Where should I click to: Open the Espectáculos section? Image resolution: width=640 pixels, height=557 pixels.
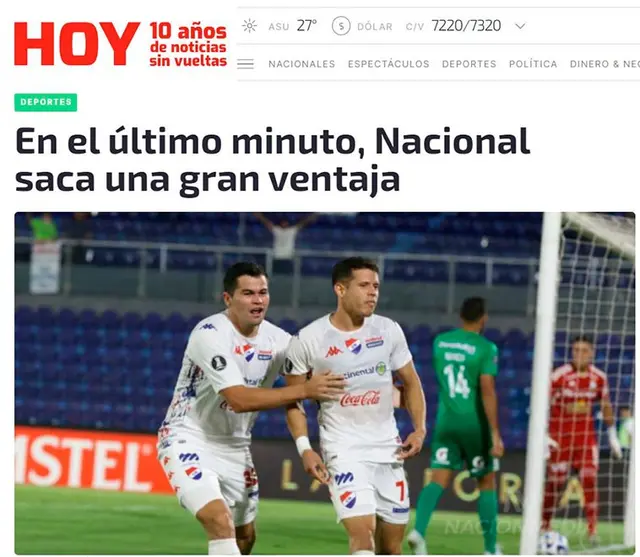click(389, 64)
